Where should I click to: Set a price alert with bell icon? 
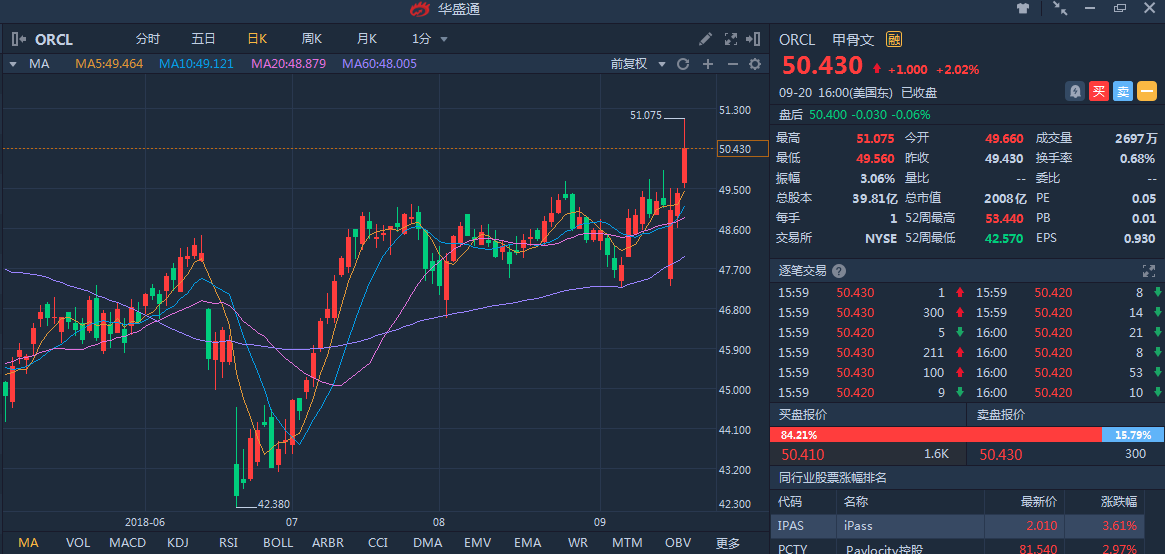tap(1075, 91)
